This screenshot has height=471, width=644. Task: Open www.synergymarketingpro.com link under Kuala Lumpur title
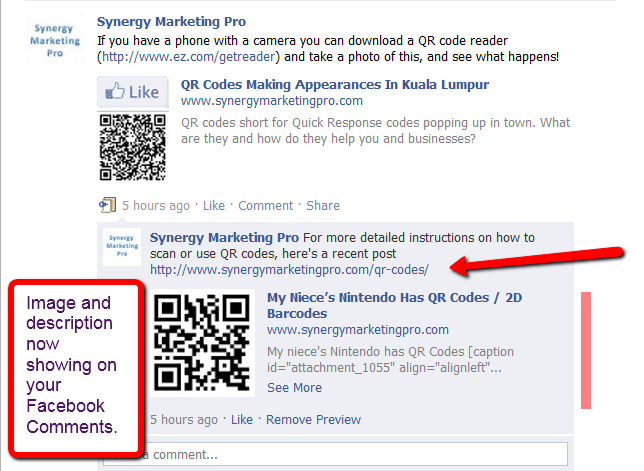(x=272, y=101)
